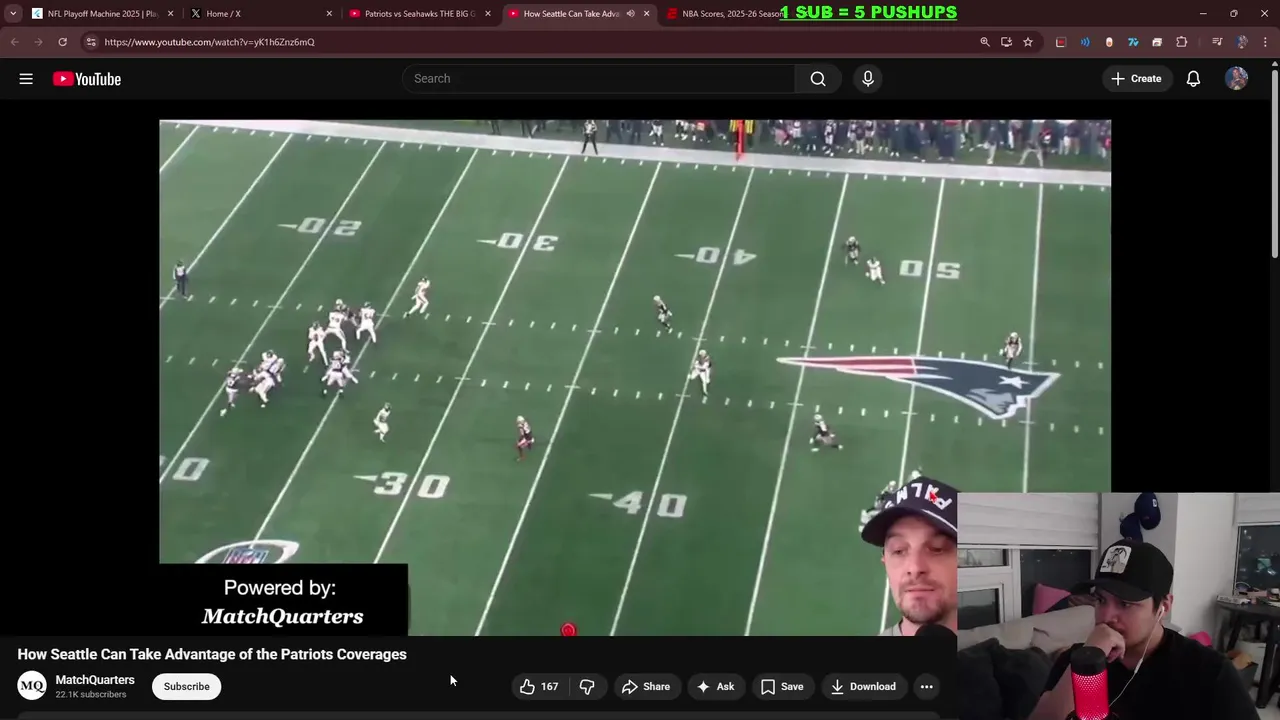
Task: Open the browser zoom magnifier icon
Action: [x=985, y=42]
